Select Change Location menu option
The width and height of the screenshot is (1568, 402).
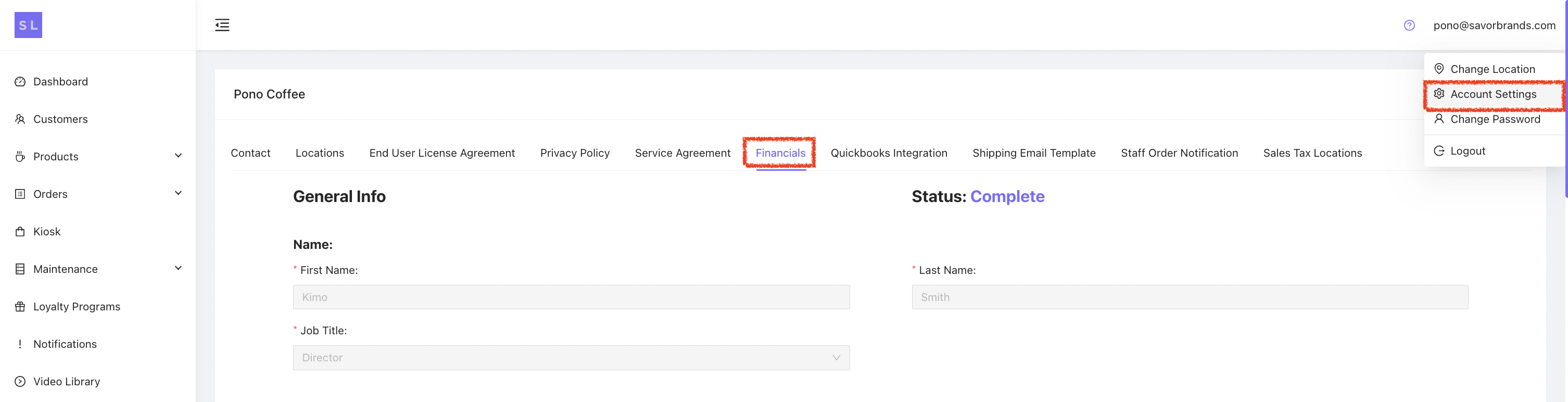click(x=1492, y=69)
